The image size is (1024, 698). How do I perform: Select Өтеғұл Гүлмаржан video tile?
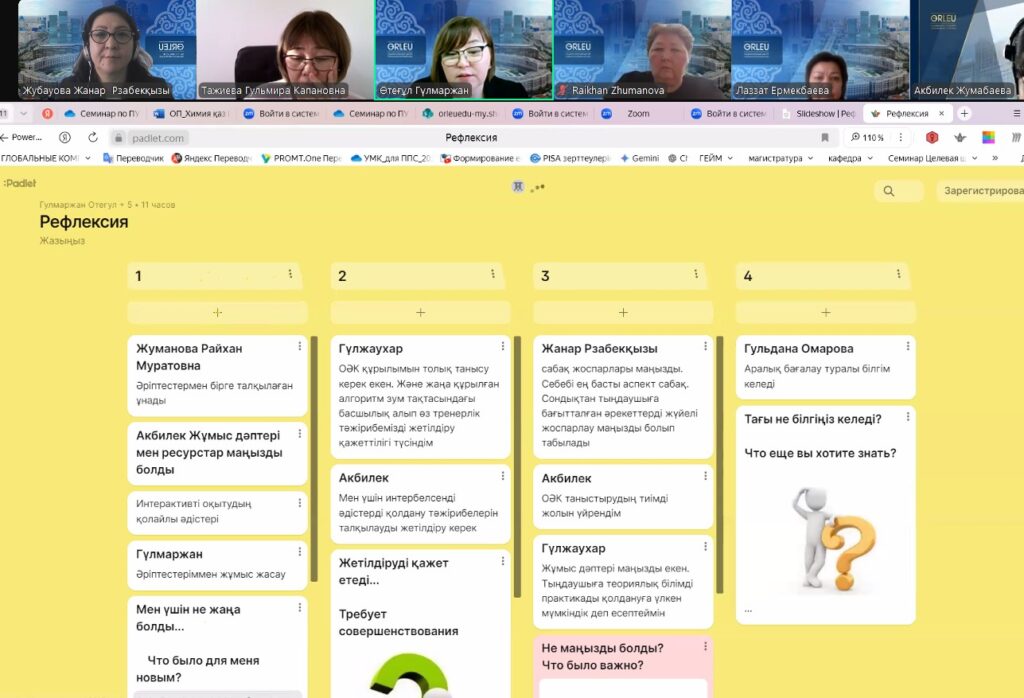[x=463, y=50]
